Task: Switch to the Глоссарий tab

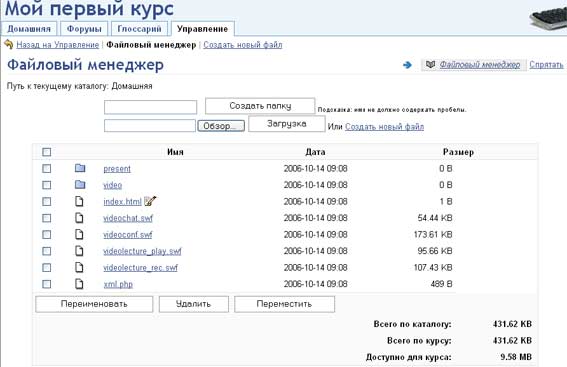Action: point(140,29)
